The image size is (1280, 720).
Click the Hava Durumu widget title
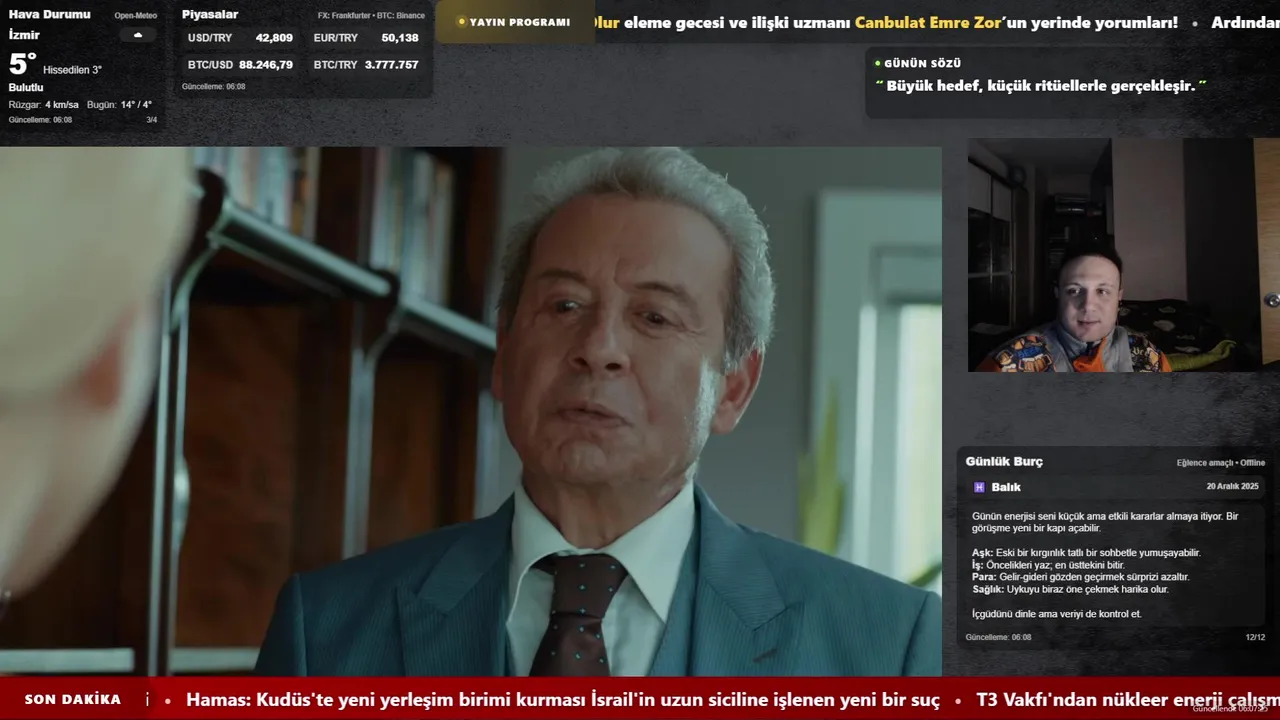(49, 14)
